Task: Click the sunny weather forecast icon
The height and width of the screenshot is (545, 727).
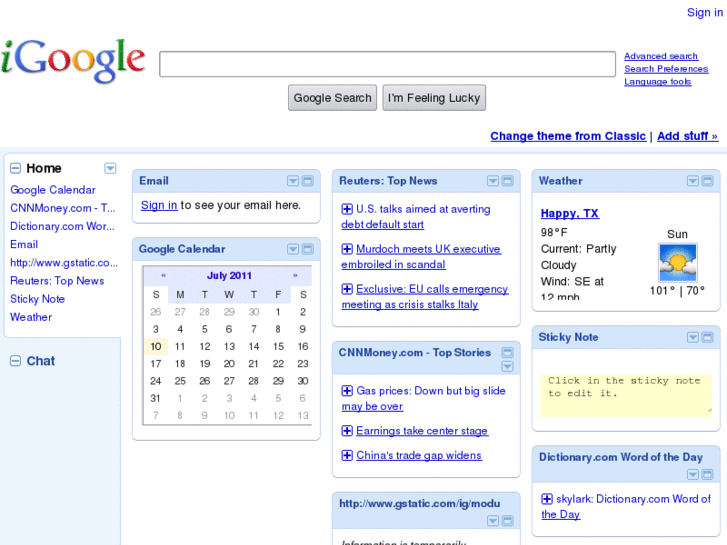Action: tap(677, 263)
